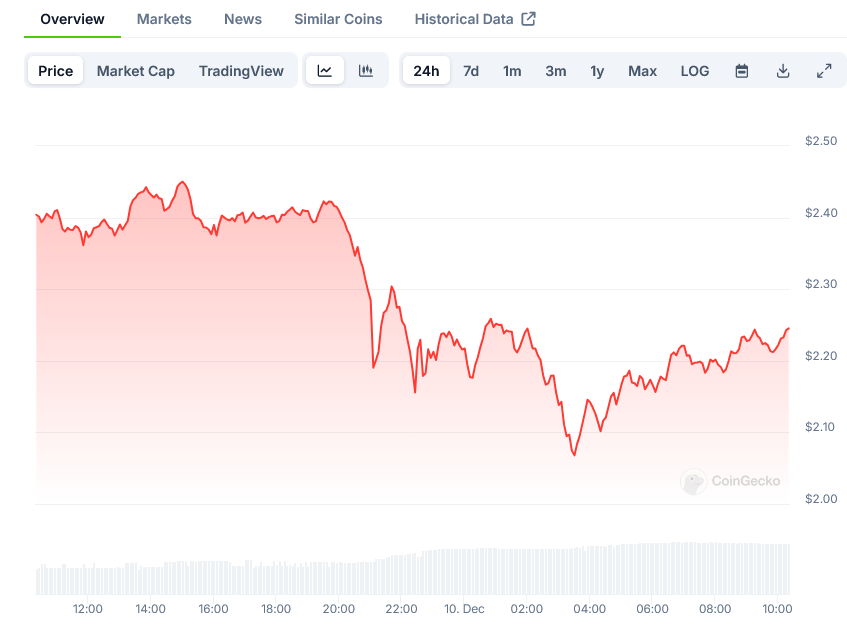Switch to line chart view icon
The width and height of the screenshot is (847, 629).
coord(325,71)
